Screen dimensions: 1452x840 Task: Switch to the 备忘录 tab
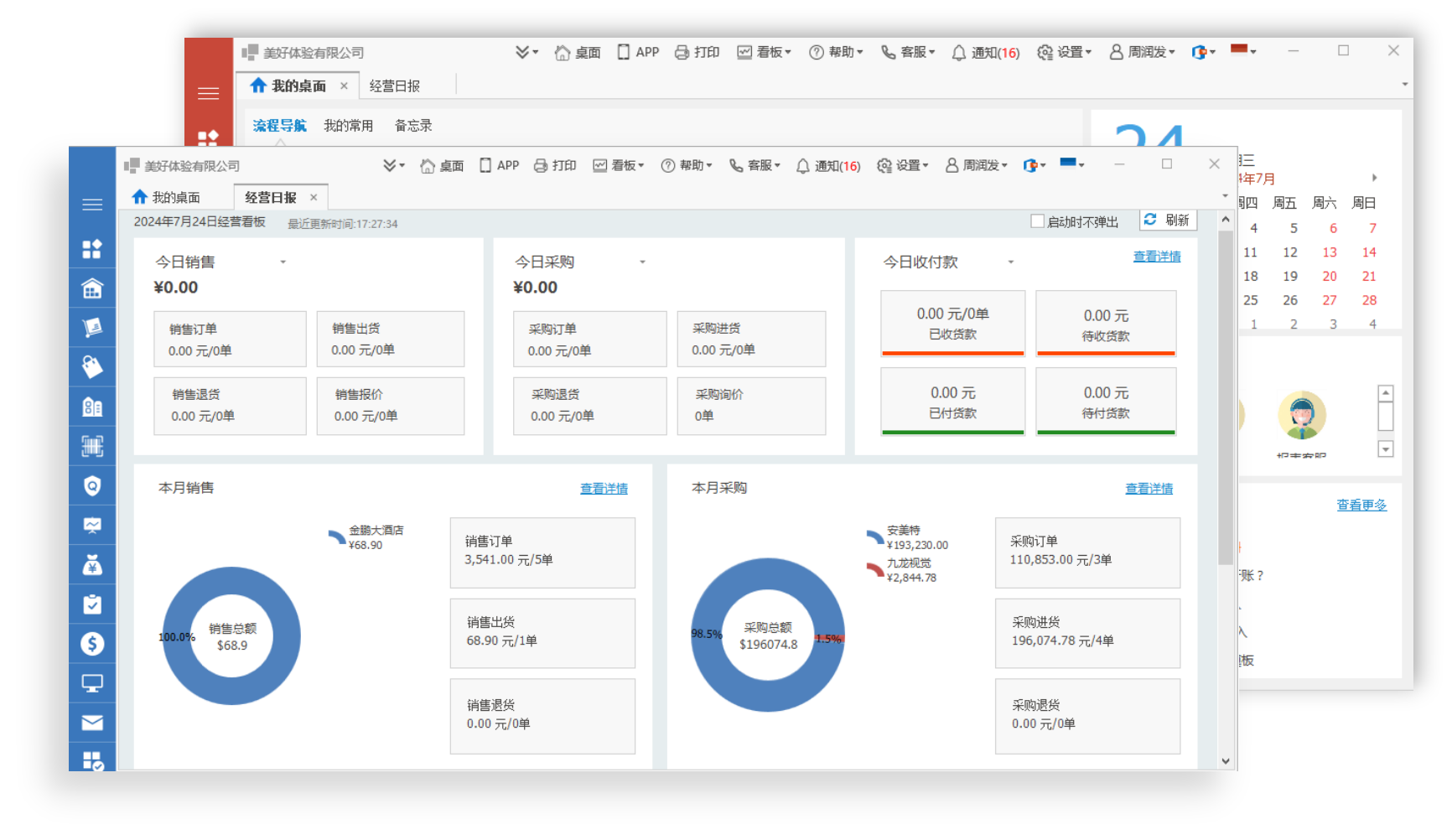point(413,126)
